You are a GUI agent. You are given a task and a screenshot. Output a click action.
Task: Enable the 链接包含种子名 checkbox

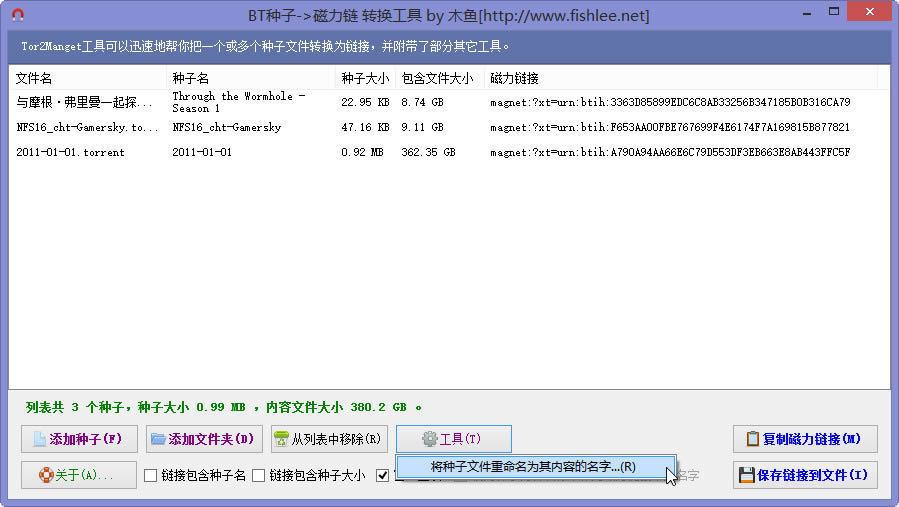[151, 476]
